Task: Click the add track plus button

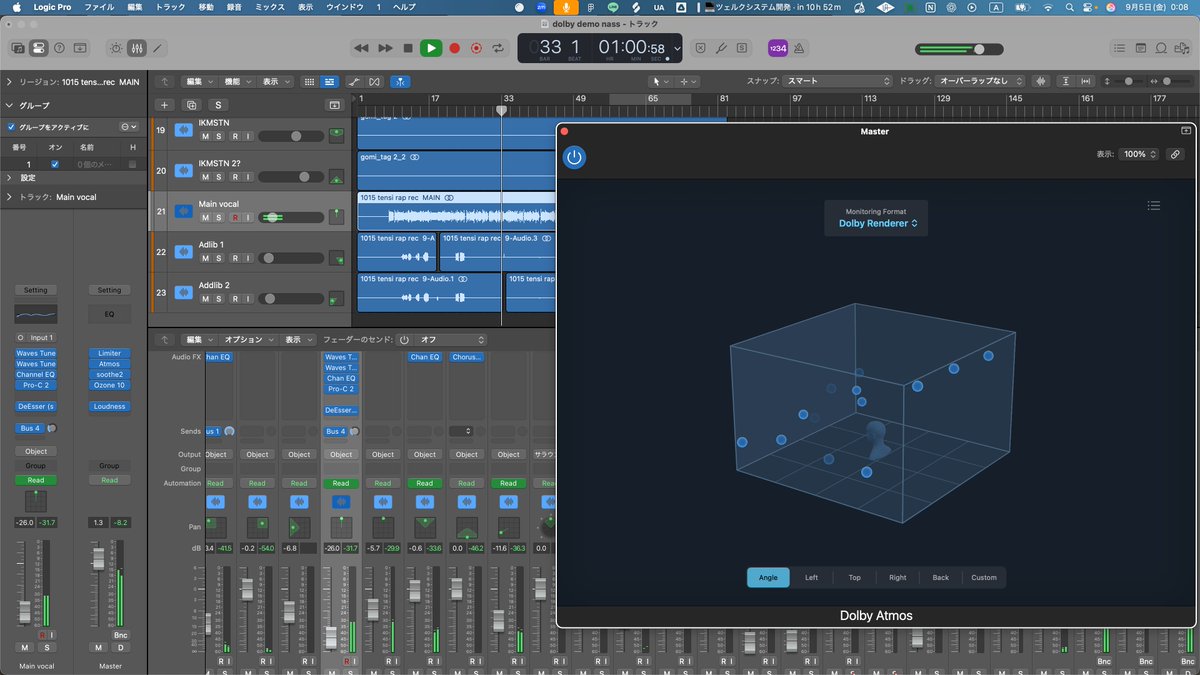Action: 165,105
